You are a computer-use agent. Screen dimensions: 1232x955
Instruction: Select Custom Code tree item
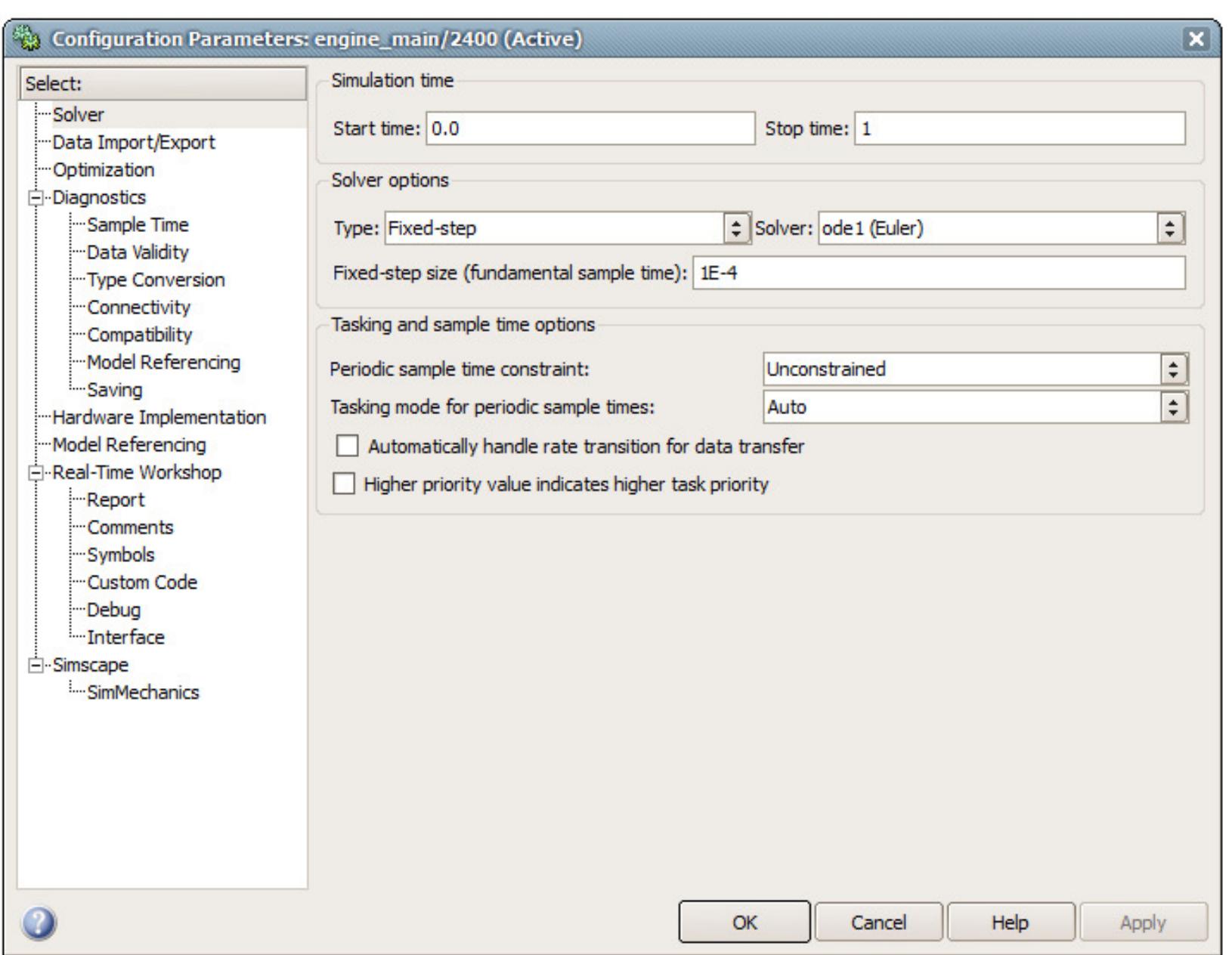142,582
